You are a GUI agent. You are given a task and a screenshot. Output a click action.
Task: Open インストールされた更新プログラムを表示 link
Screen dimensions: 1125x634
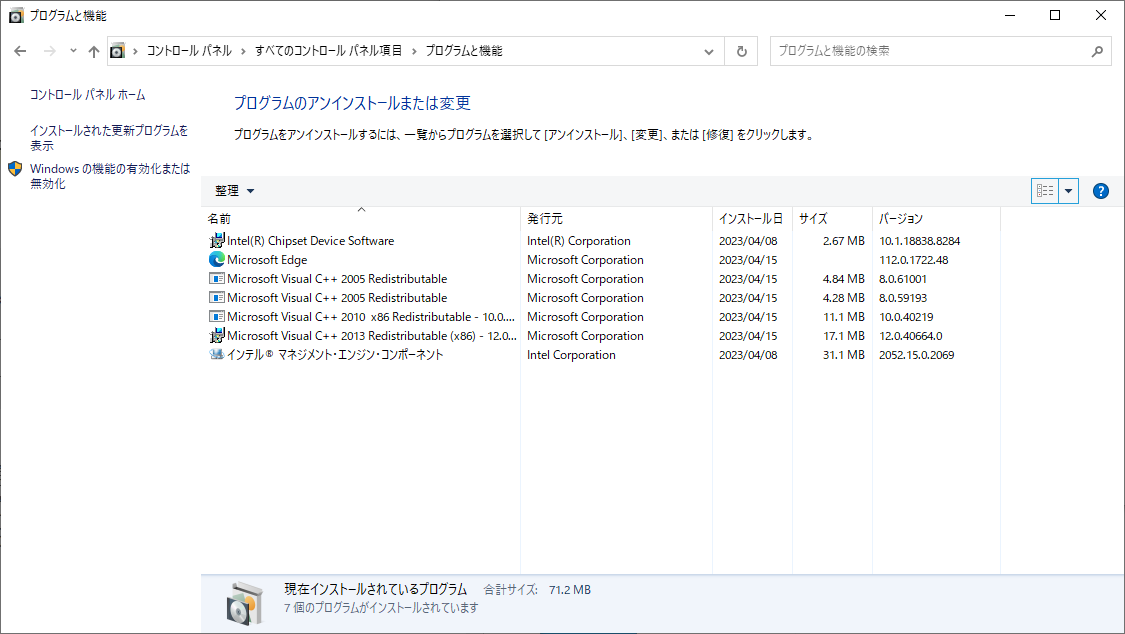tap(109, 138)
